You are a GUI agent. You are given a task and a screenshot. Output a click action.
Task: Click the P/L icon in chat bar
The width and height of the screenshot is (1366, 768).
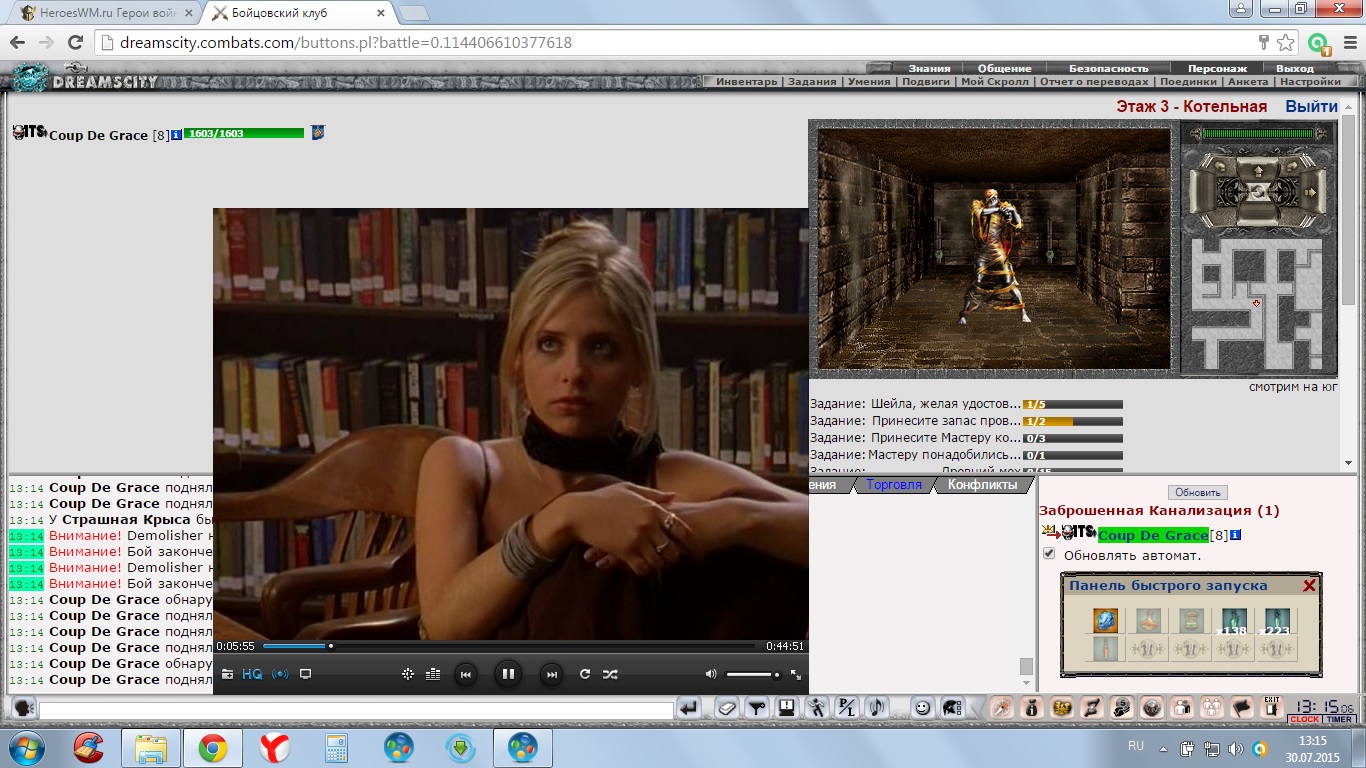click(x=846, y=708)
